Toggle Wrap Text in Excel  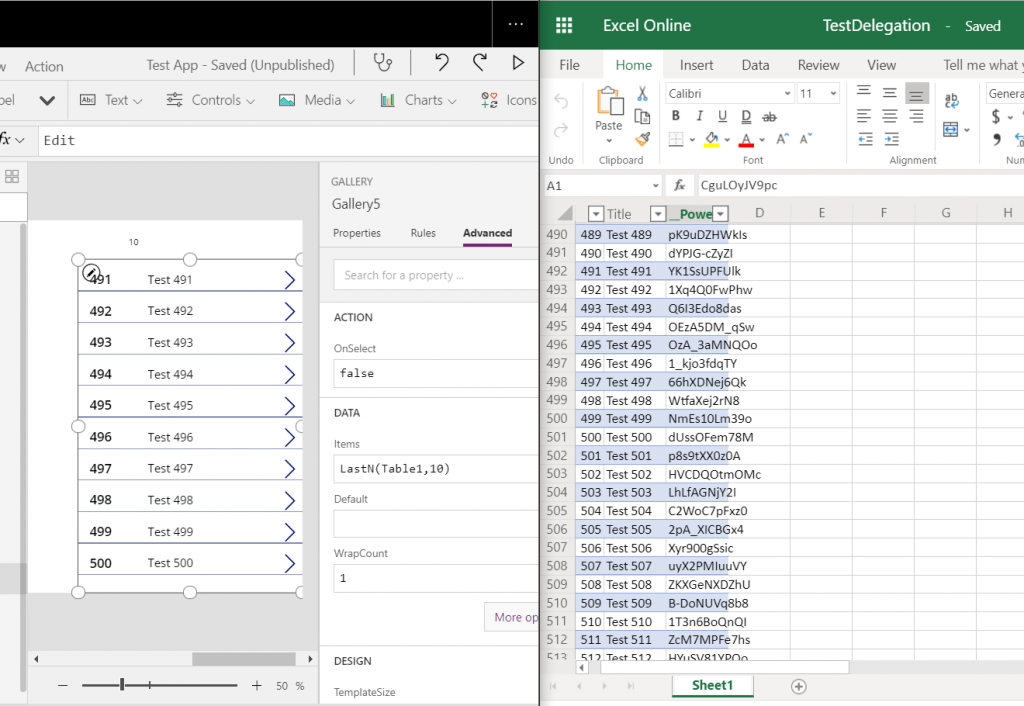click(952, 101)
